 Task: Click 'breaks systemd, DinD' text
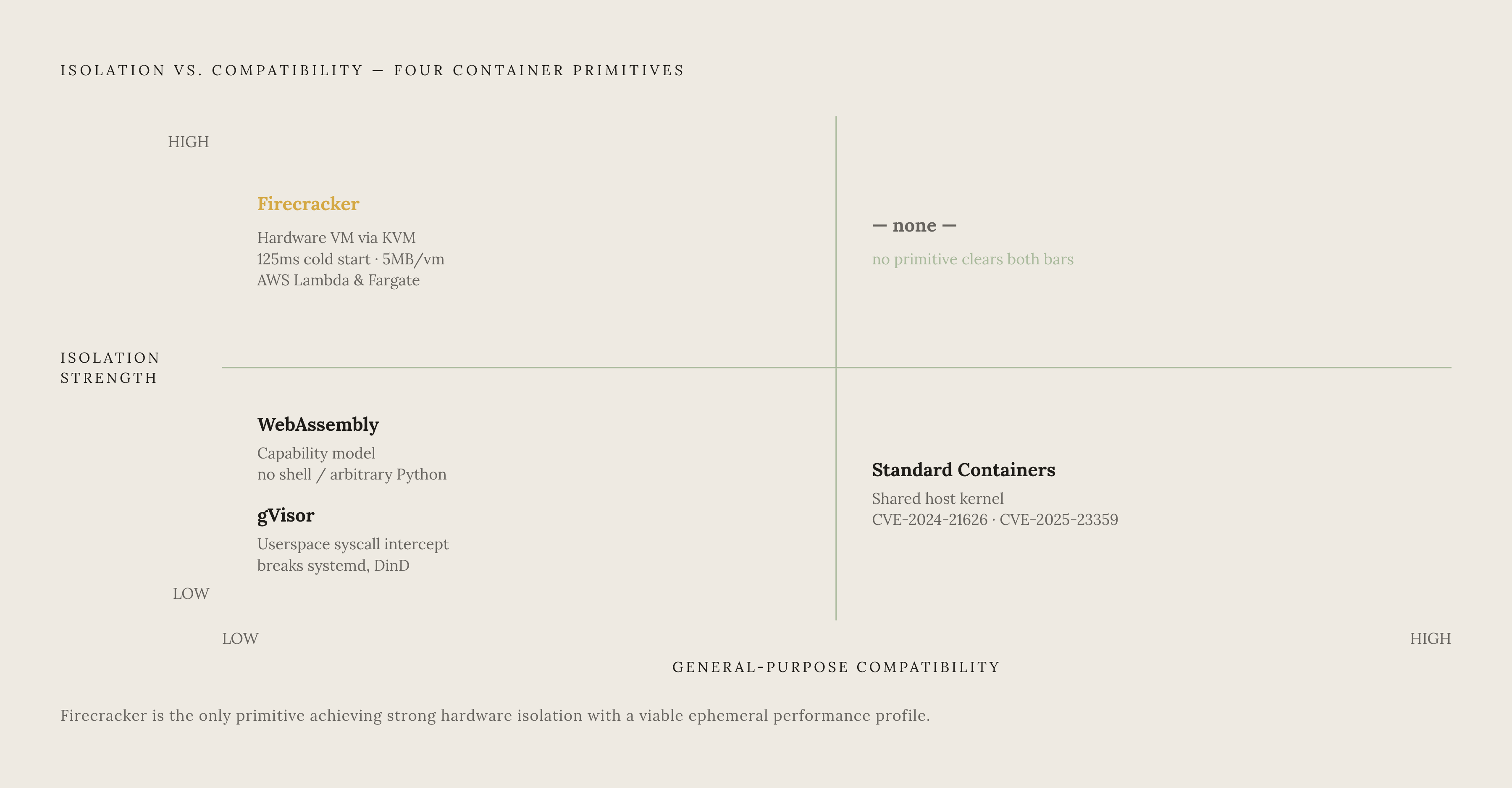click(333, 565)
